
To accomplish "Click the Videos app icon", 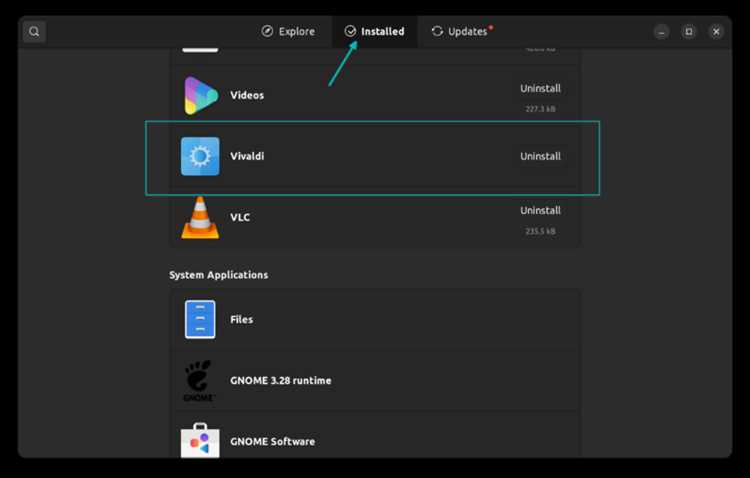I will click(200, 96).
